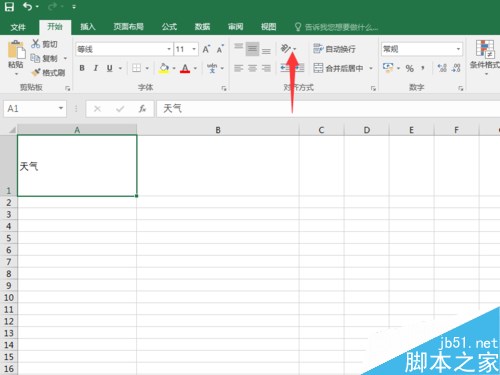The height and width of the screenshot is (375, 500).
Task: Click the Name Box showing A1
Action: tap(35, 109)
